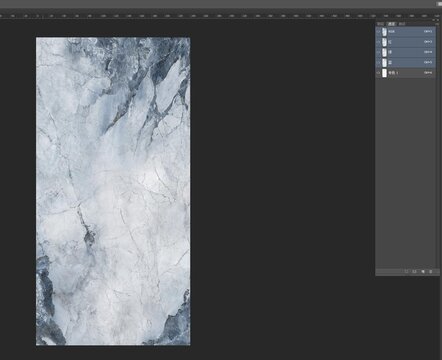Toggle visibility of the 绿 channel
The height and width of the screenshot is (360, 442).
click(378, 52)
